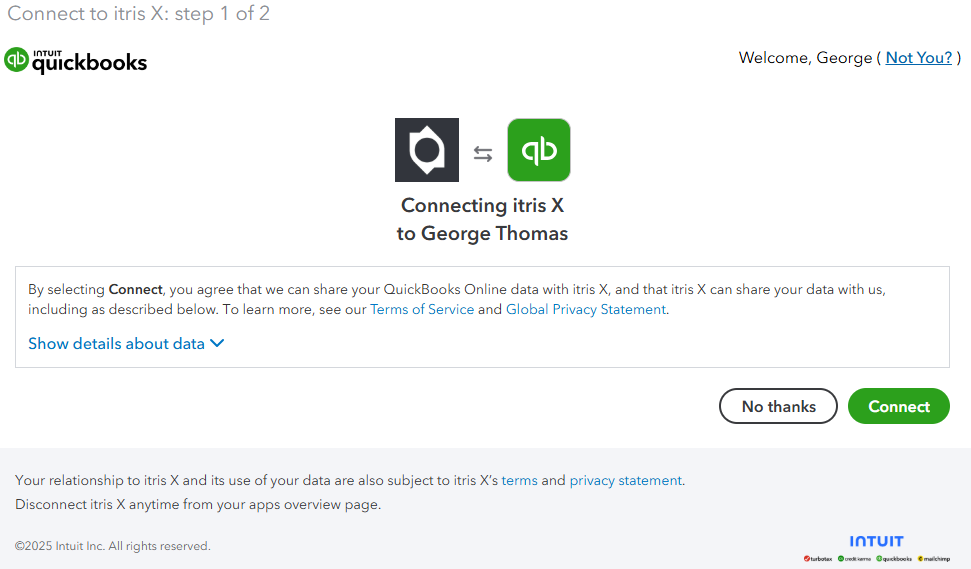Click the green QuickBooks circle logo in header
This screenshot has height=569, width=971.
tap(16, 60)
